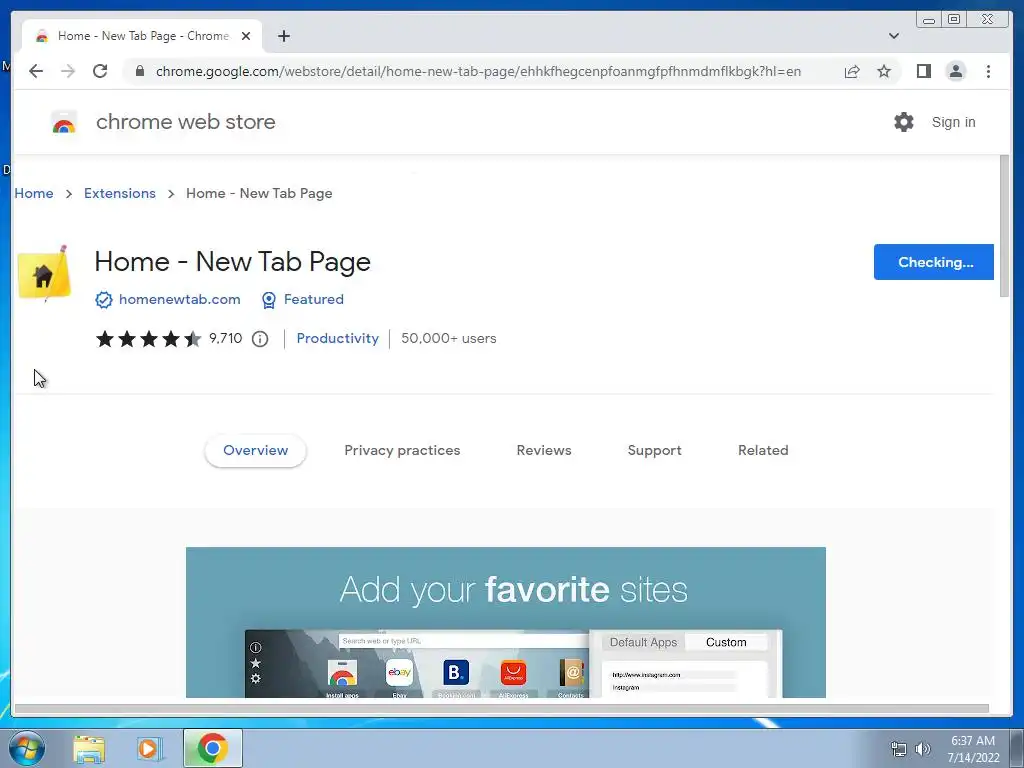The width and height of the screenshot is (1024, 768).
Task: Go back to the previous page
Action: [x=36, y=71]
